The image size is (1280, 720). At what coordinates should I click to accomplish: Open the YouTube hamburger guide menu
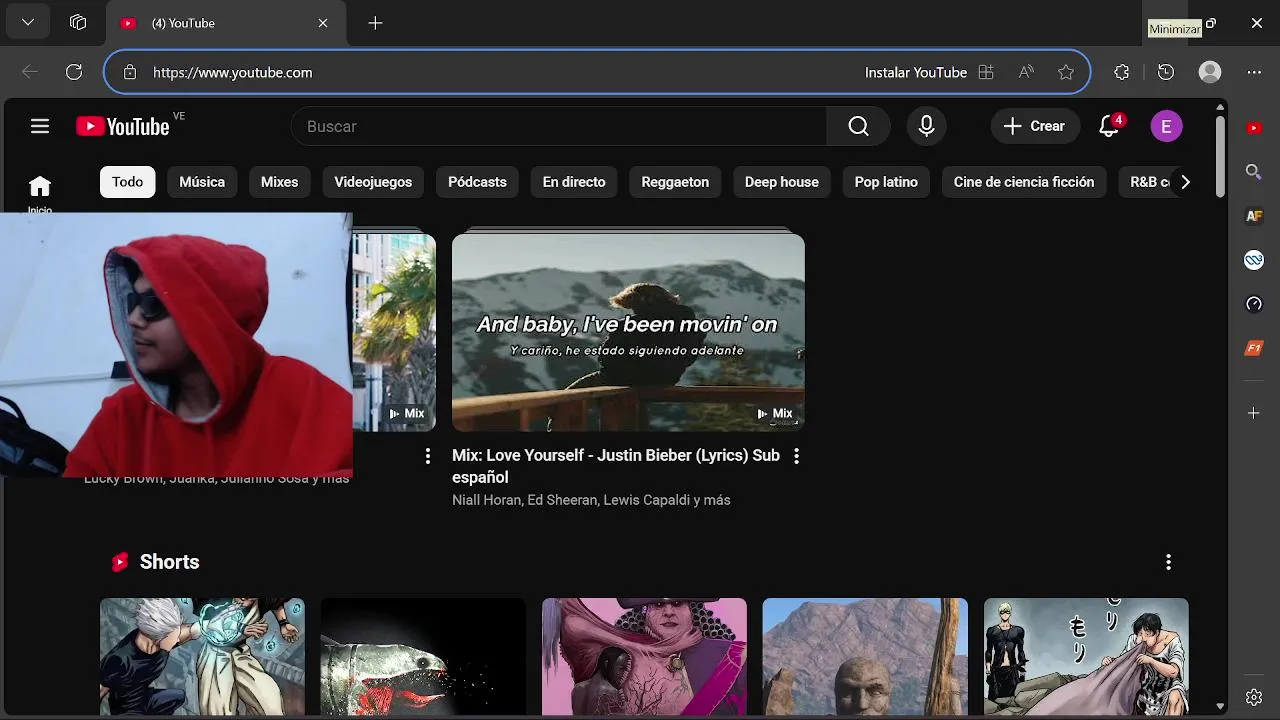coord(40,126)
